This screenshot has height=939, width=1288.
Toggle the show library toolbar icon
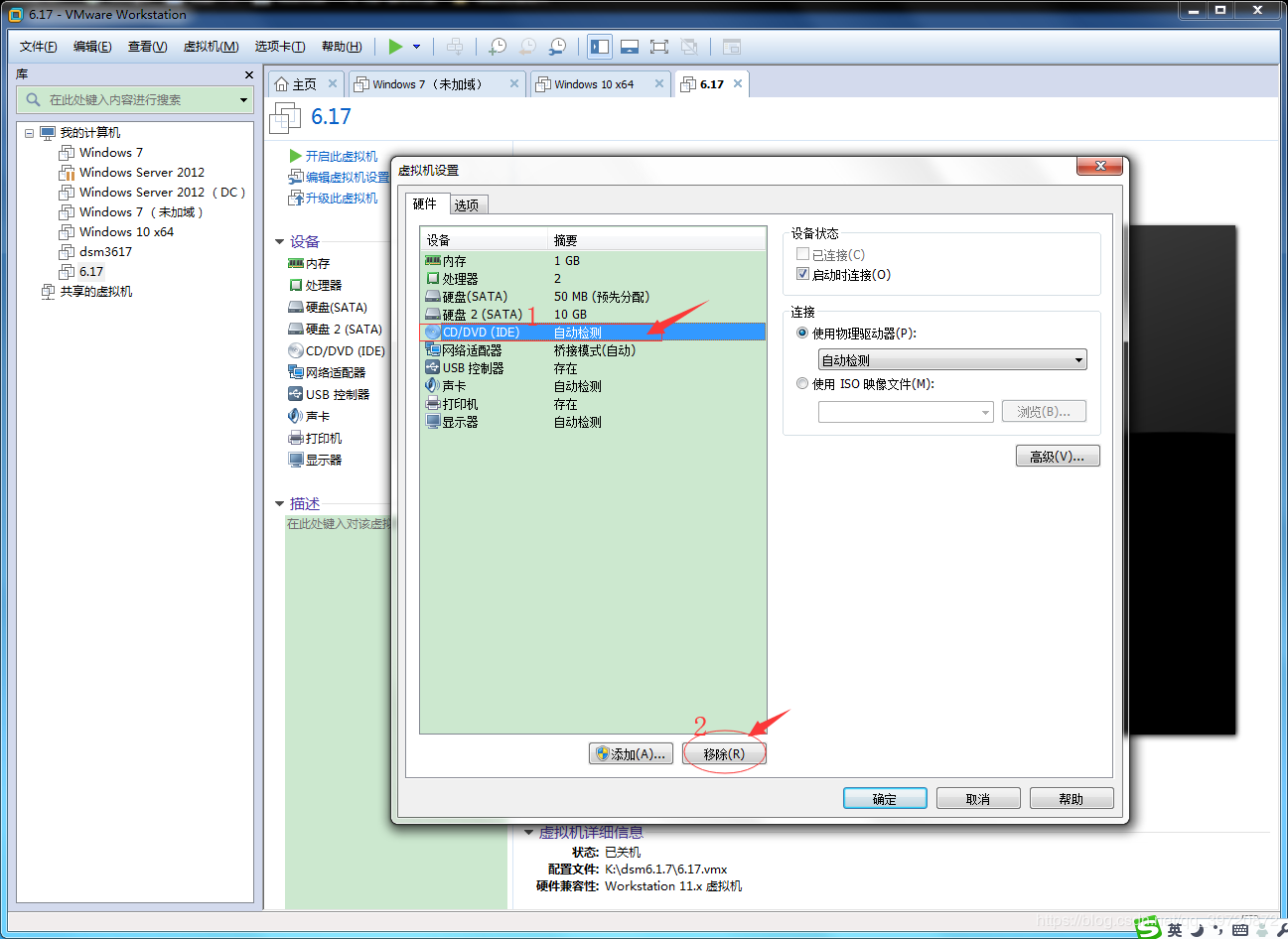600,47
